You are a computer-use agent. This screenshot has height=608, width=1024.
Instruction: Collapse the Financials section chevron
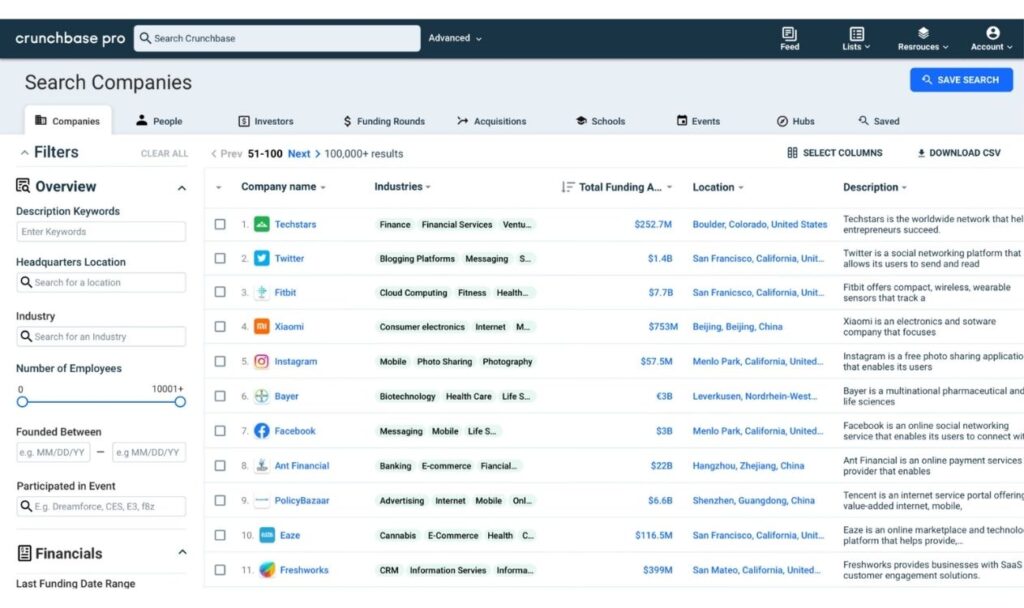coord(182,552)
